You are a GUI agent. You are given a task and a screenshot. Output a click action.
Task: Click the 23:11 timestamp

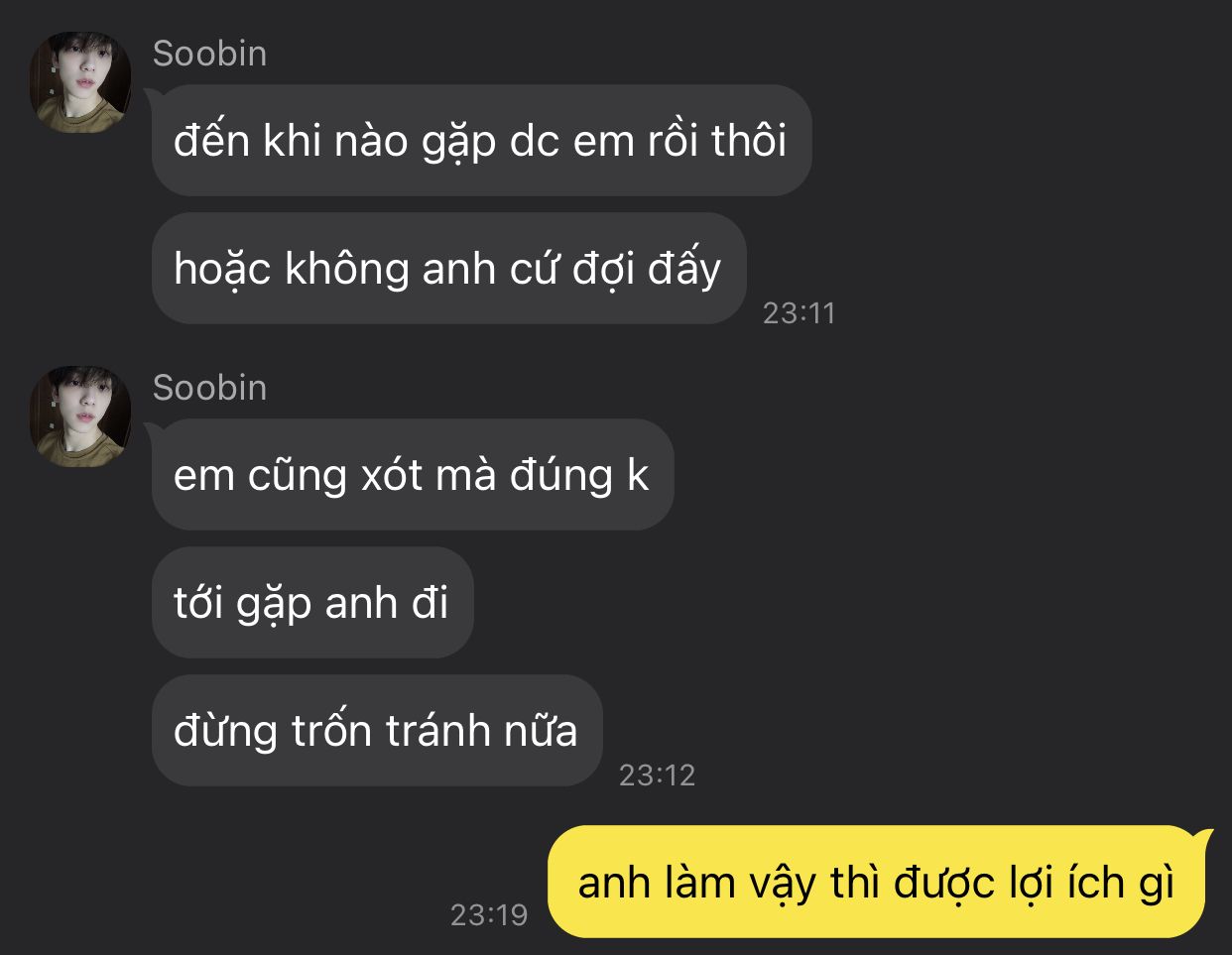(x=799, y=313)
